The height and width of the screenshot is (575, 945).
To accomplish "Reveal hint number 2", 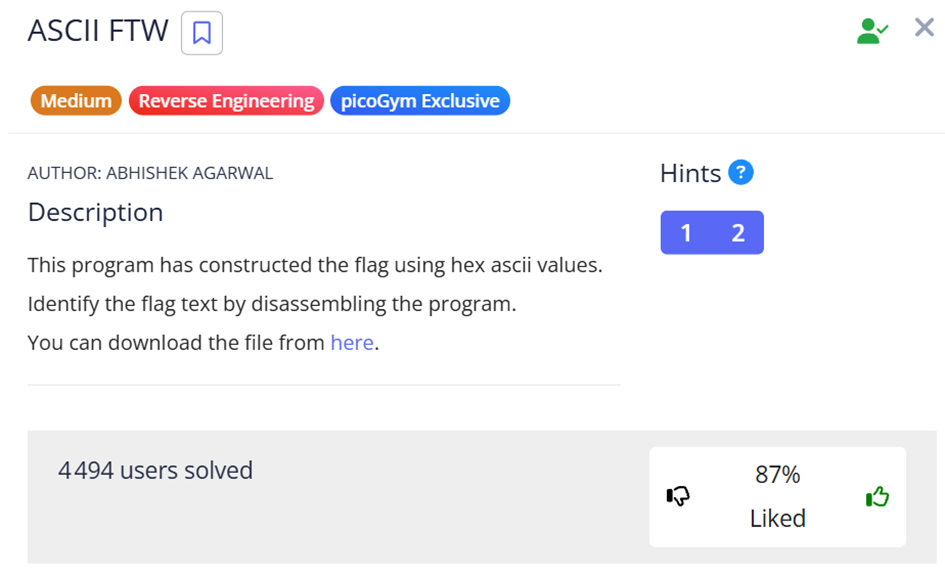I will (x=738, y=233).
